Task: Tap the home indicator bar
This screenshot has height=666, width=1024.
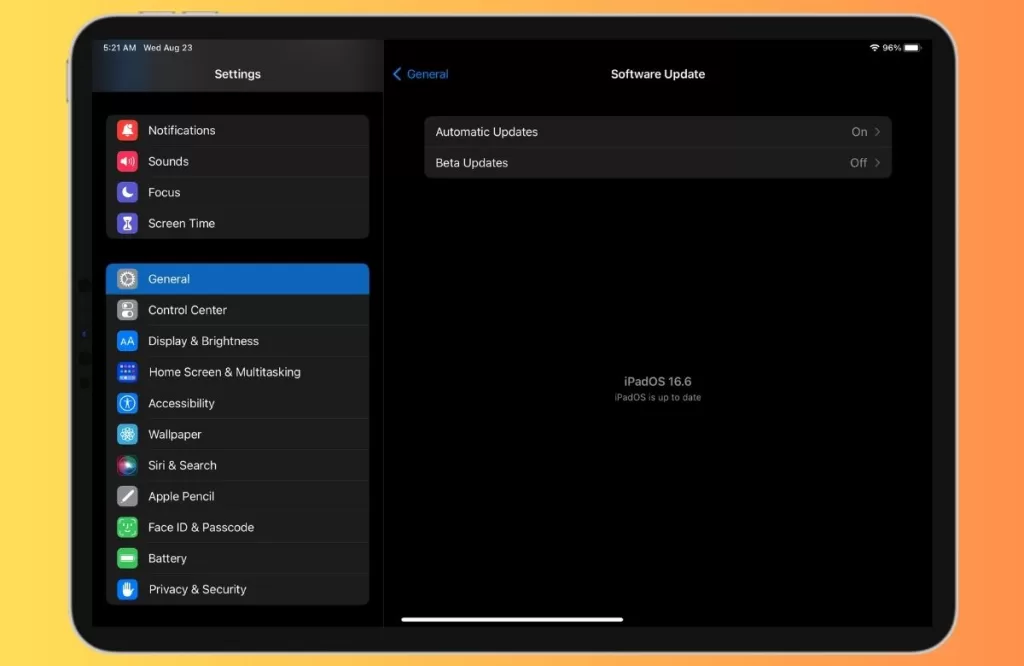Action: [512, 619]
